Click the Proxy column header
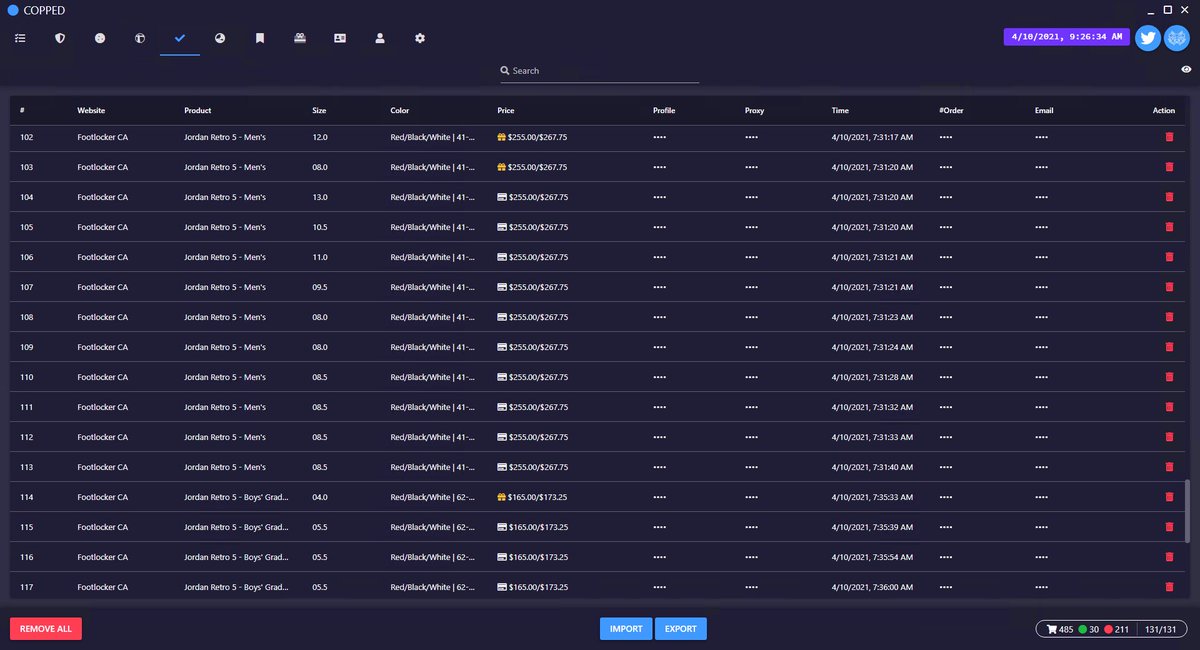The height and width of the screenshot is (650, 1200). [x=755, y=111]
